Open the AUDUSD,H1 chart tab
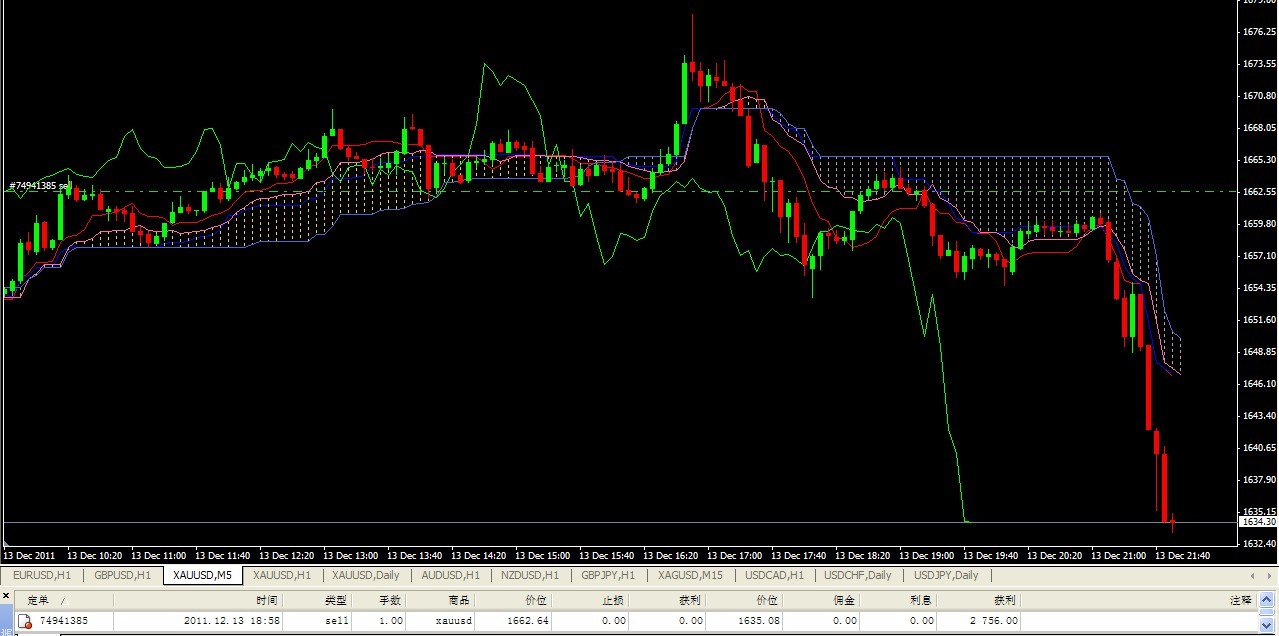The image size is (1279, 636). click(450, 576)
